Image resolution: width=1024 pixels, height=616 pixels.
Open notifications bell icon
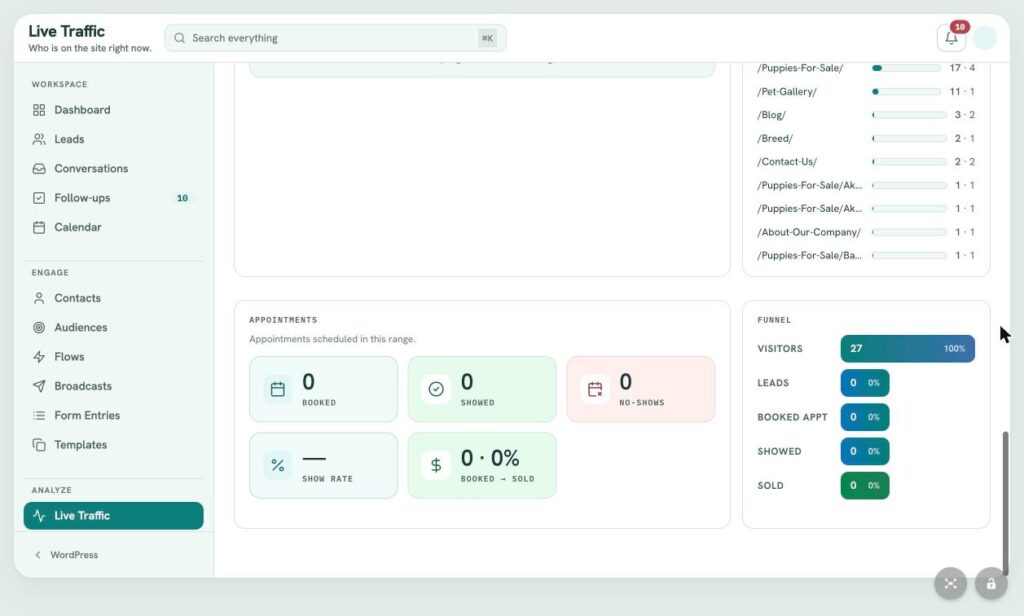(x=952, y=38)
